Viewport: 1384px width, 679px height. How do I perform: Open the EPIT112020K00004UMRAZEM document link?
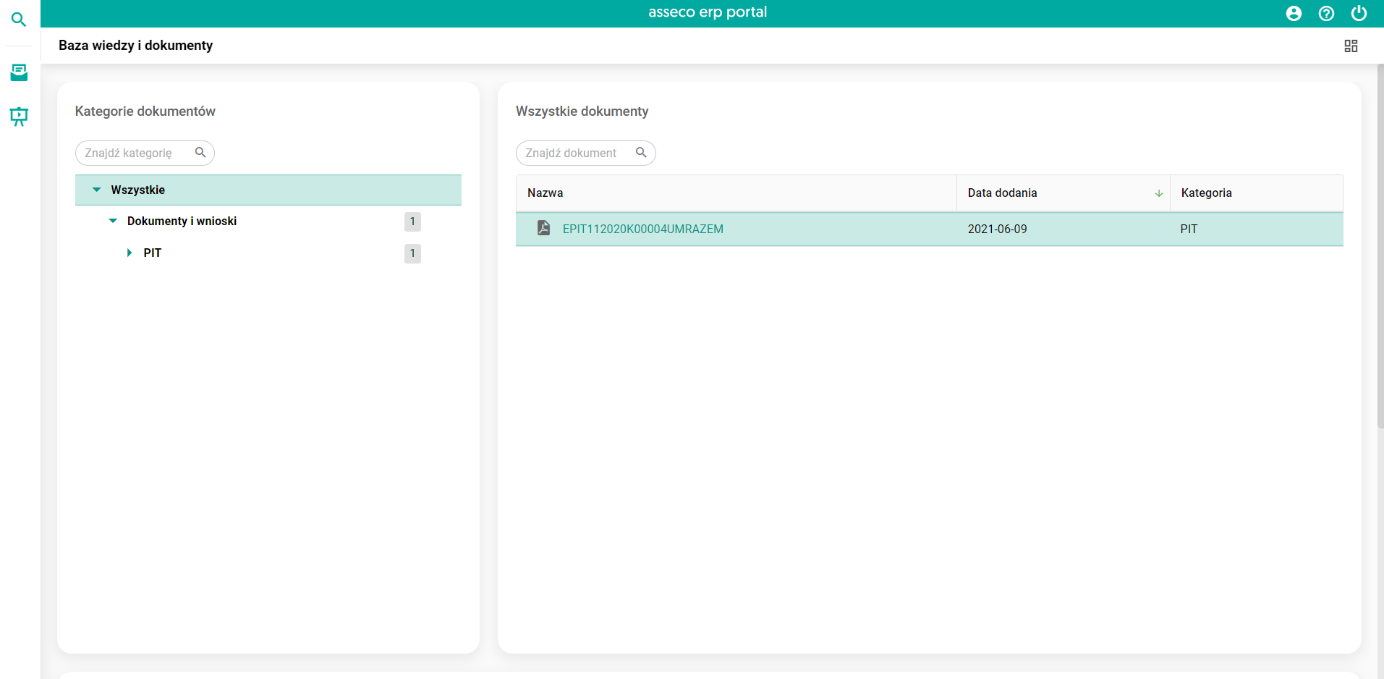(643, 229)
